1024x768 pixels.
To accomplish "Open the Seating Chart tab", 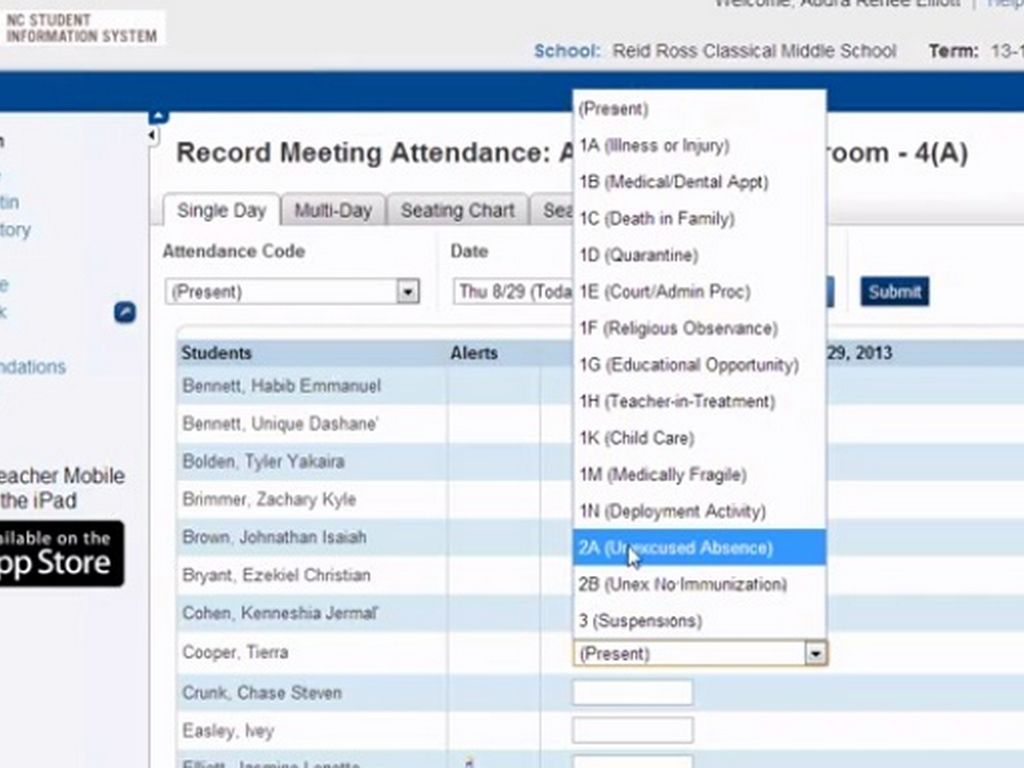I will tap(457, 211).
